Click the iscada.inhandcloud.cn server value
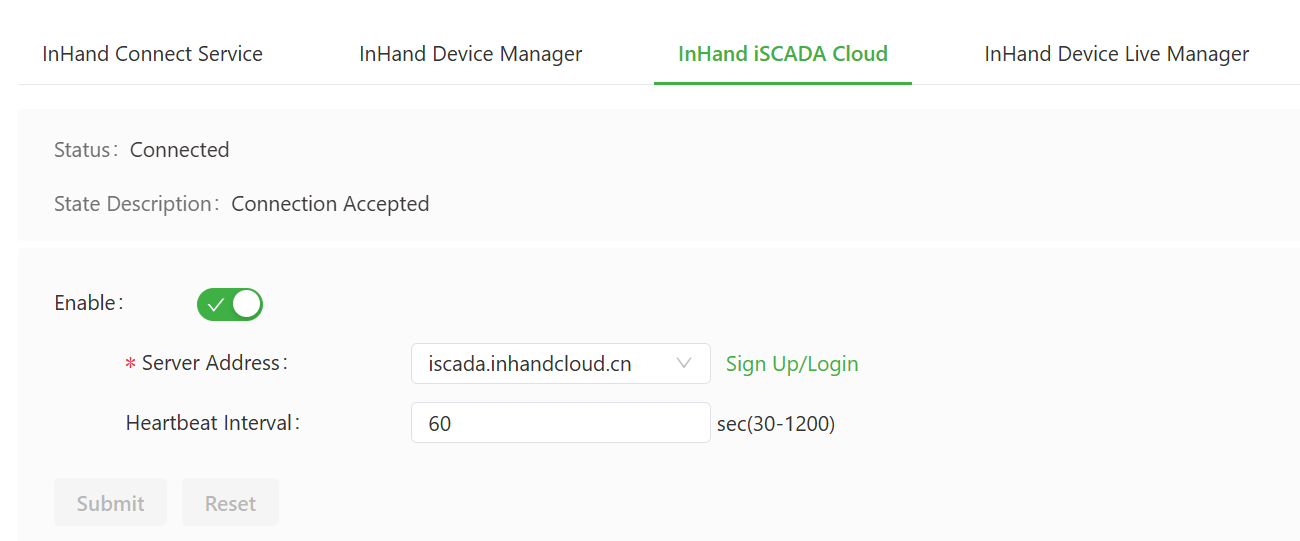Image resolution: width=1300 pixels, height=541 pixels. click(529, 364)
